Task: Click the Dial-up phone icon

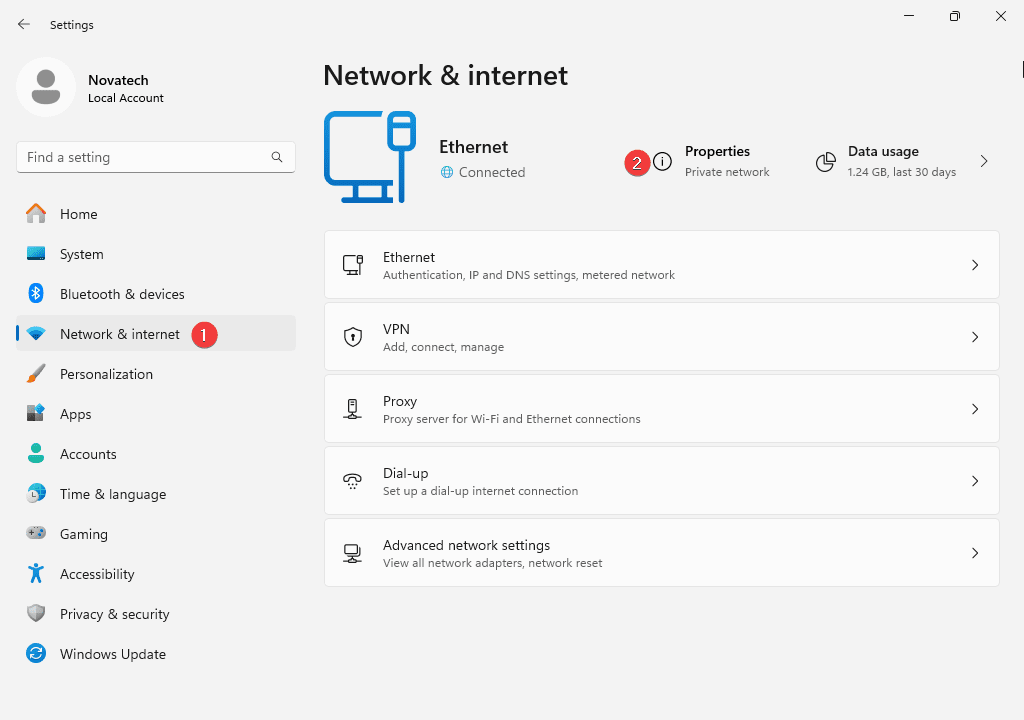Action: (x=352, y=481)
